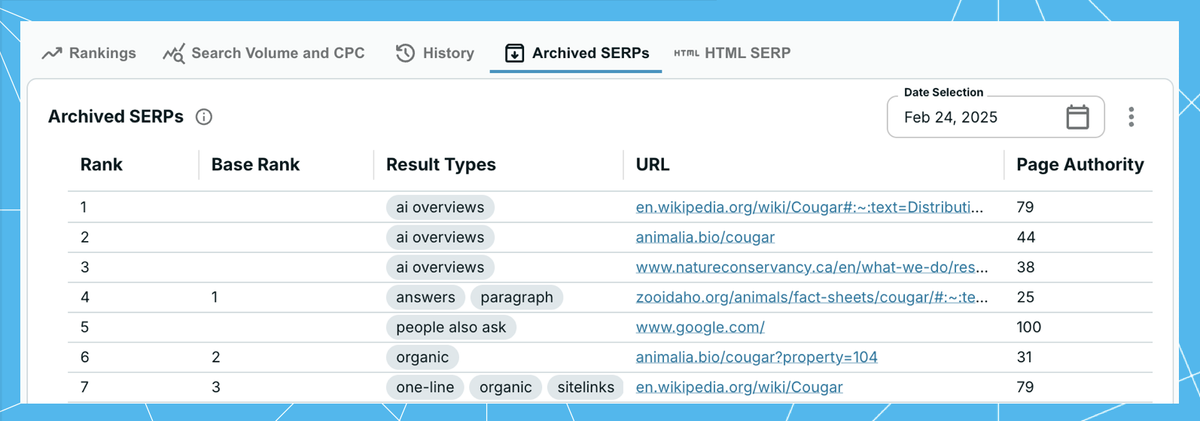Click the Page Authority column header
Viewport: 1200px width, 421px height.
(1080, 165)
